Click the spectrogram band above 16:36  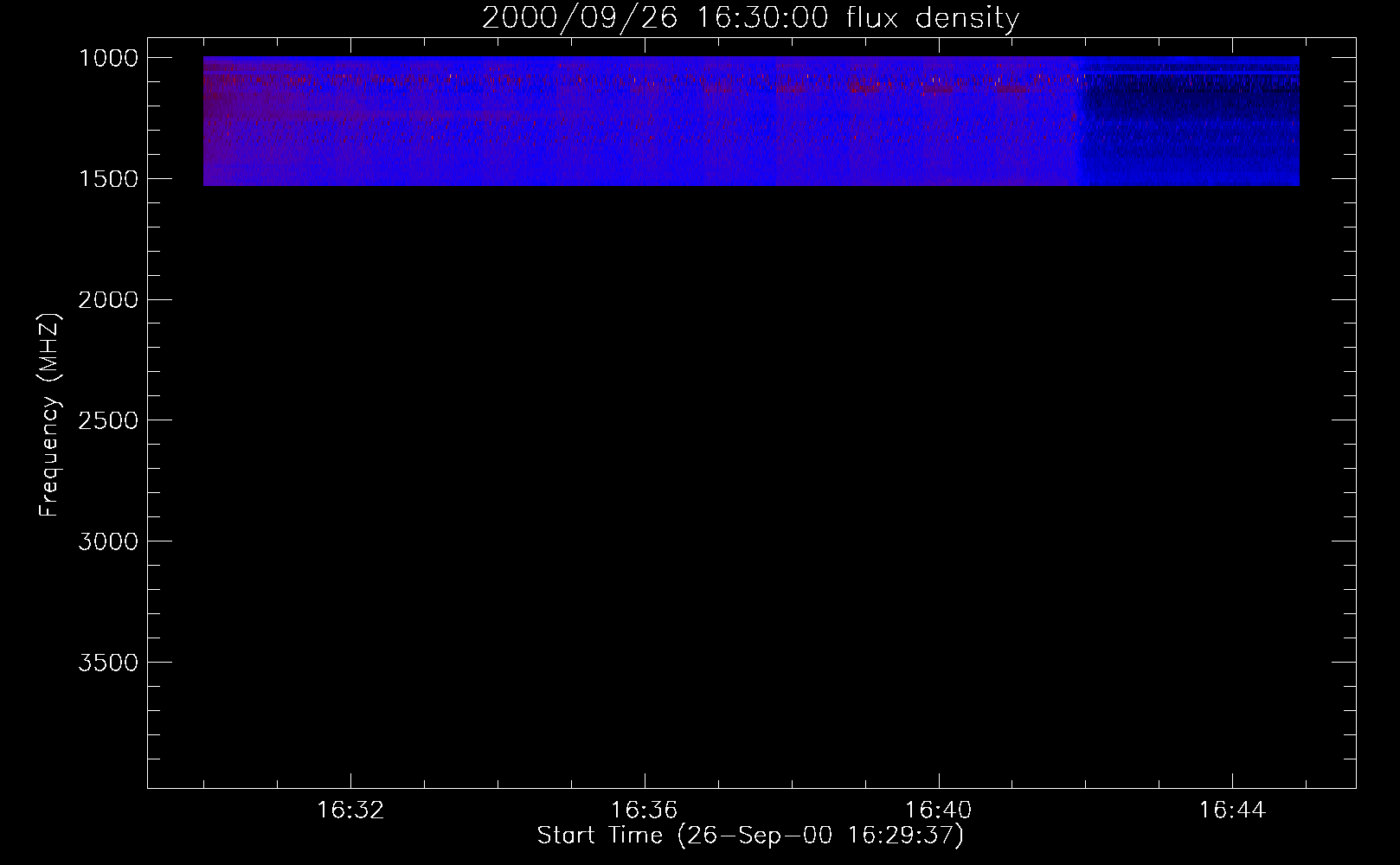[644, 121]
